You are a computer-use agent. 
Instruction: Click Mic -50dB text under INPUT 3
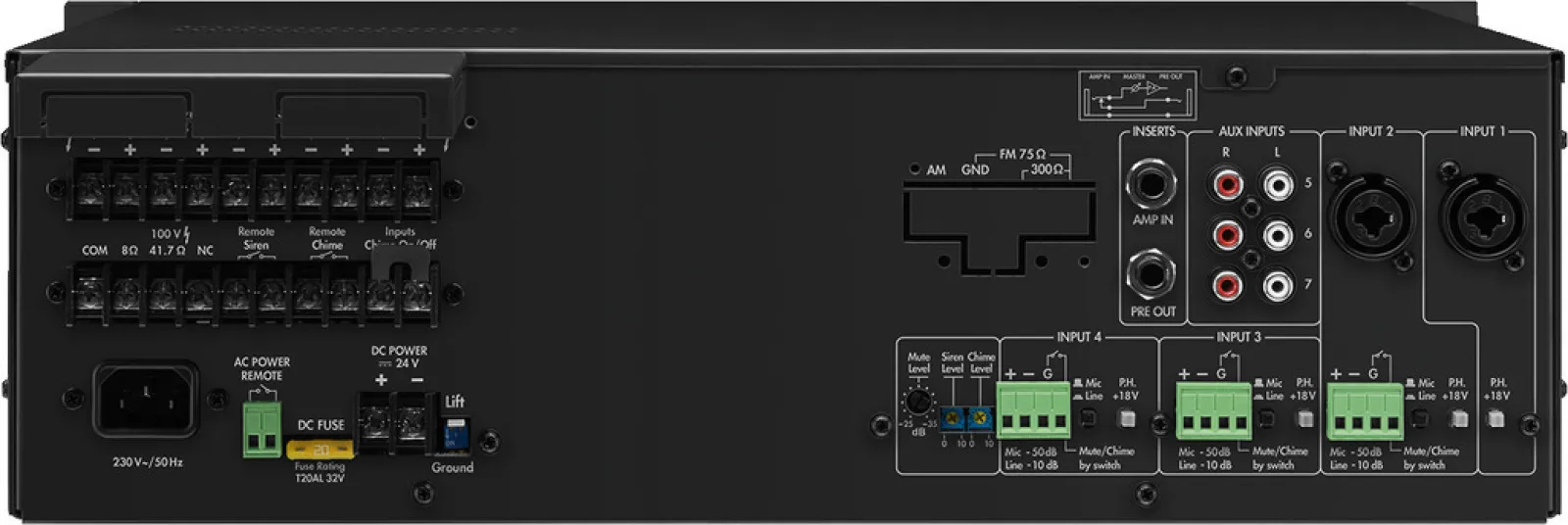[1204, 452]
